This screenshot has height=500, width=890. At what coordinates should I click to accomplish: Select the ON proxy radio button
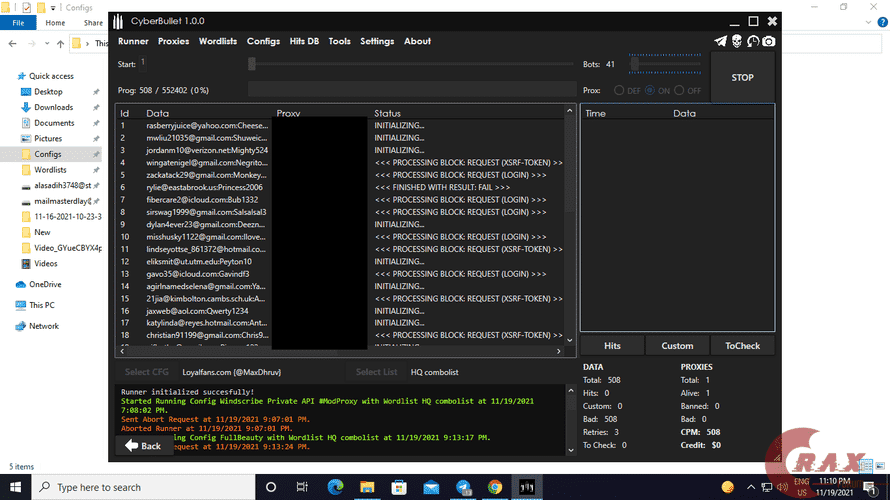651,90
